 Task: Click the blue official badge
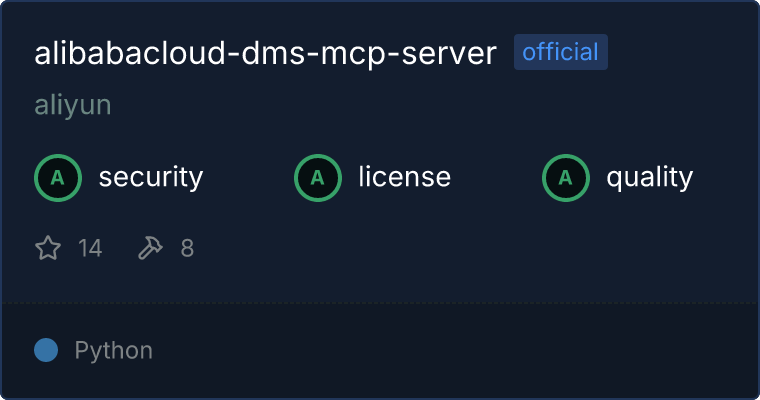(561, 52)
